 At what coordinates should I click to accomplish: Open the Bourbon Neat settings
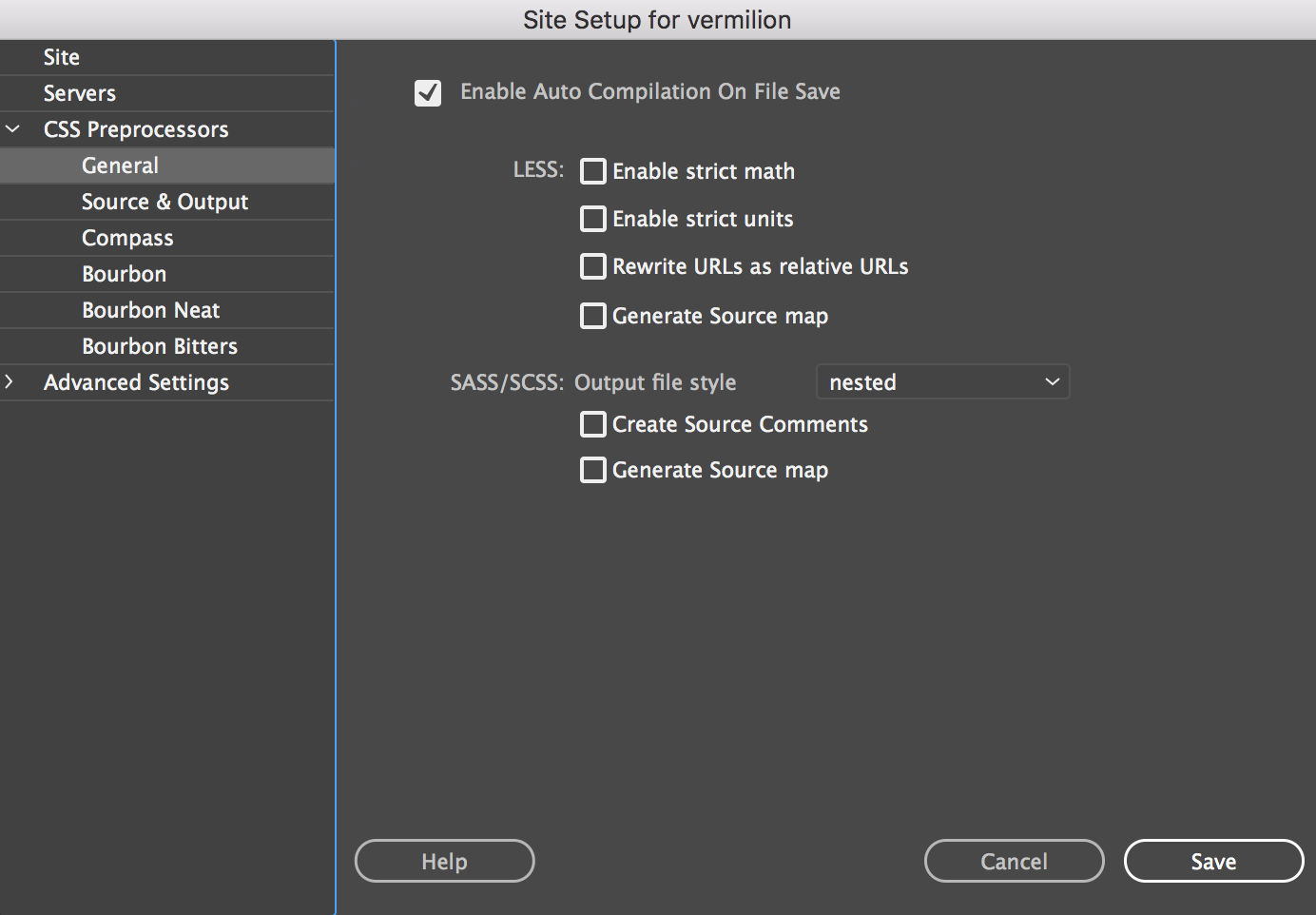[x=150, y=309]
